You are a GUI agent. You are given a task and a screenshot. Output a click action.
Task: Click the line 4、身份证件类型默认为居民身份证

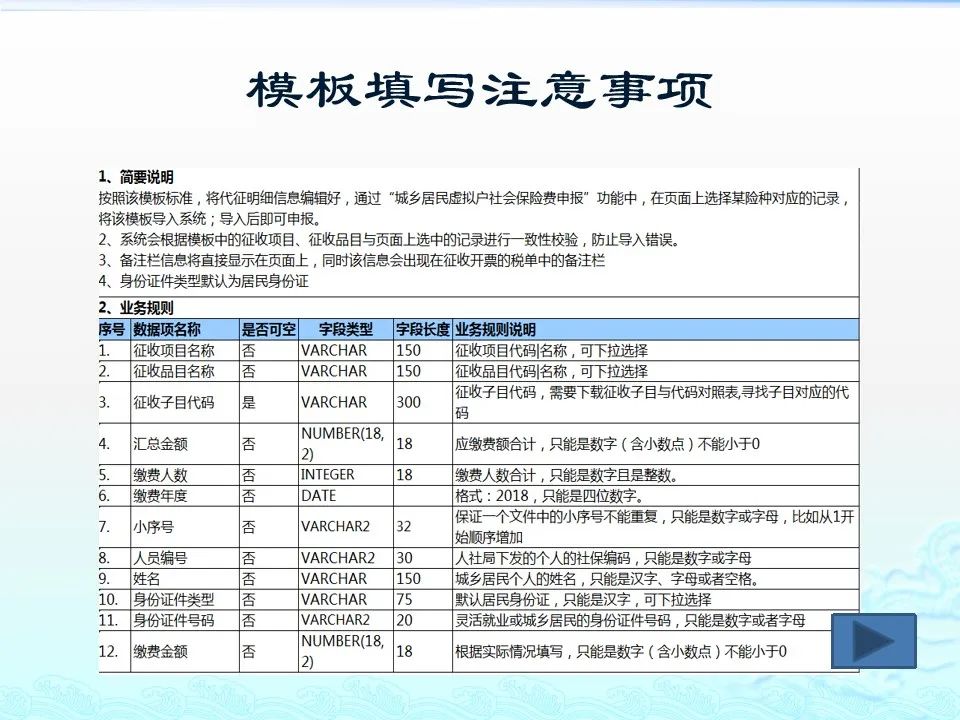pos(203,282)
